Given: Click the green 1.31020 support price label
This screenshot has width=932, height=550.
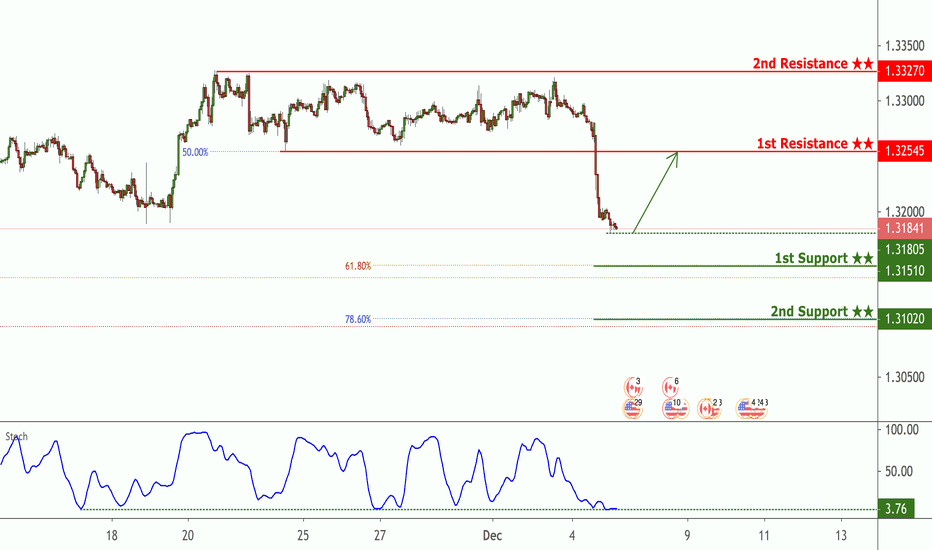Looking at the screenshot, I should click(904, 319).
